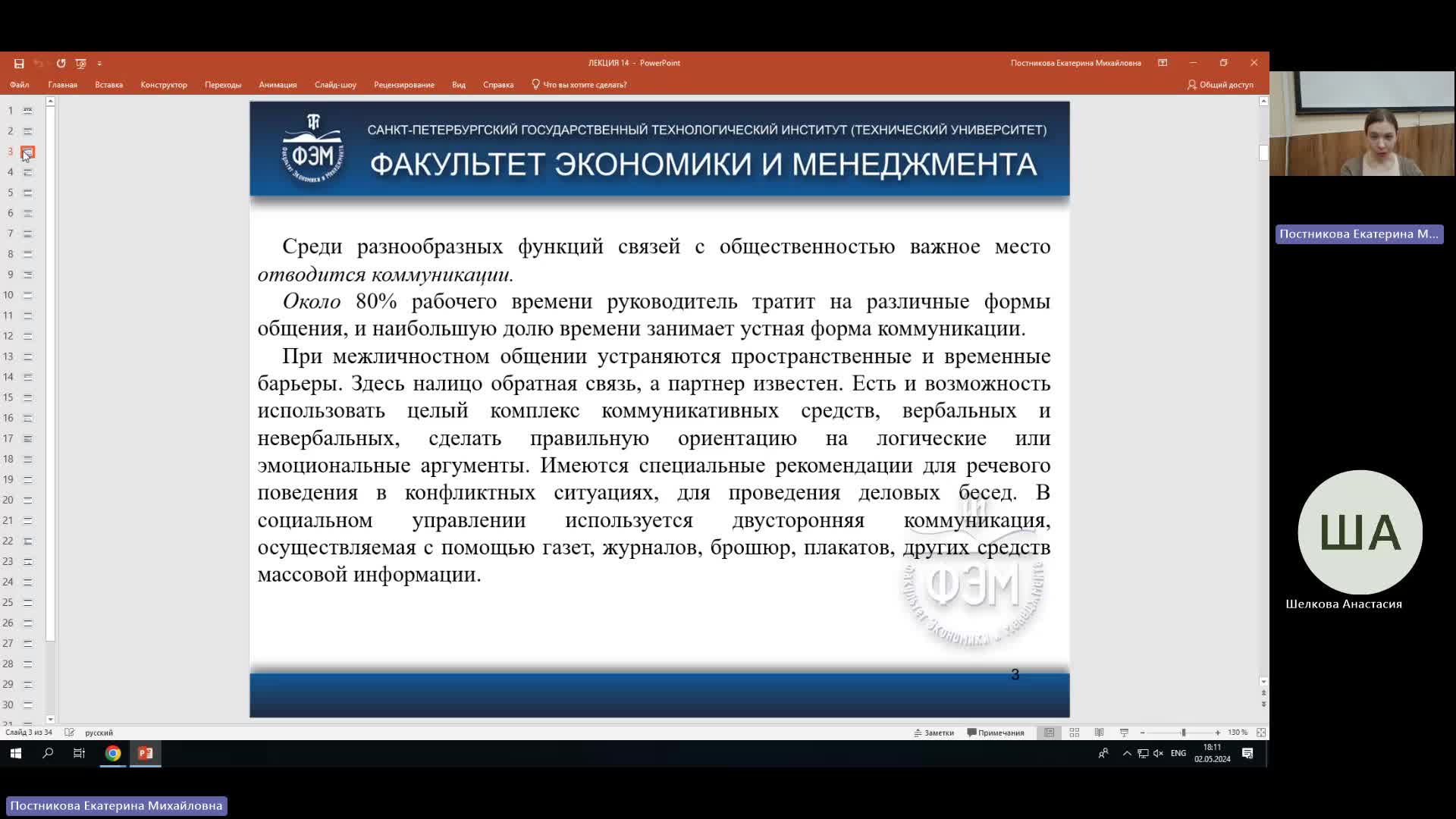Go to next slide using double-arrow button
This screenshot has width=1456, height=819.
click(x=1263, y=704)
